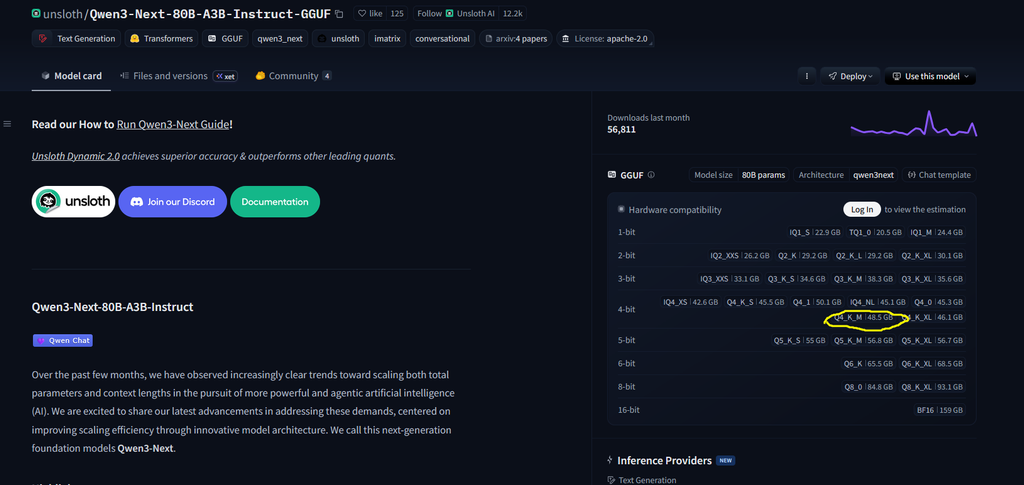
Task: Follow Unsloth AI with the Follow button
Action: [429, 14]
